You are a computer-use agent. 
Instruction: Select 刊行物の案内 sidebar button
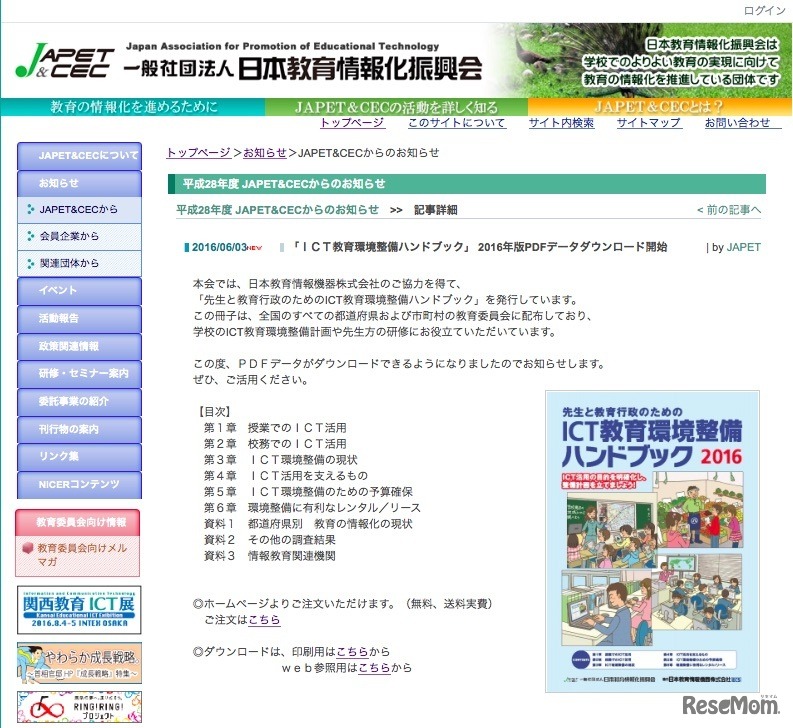79,430
